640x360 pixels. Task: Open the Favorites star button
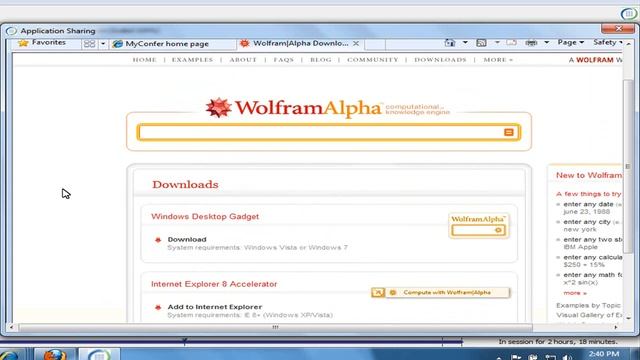42,42
